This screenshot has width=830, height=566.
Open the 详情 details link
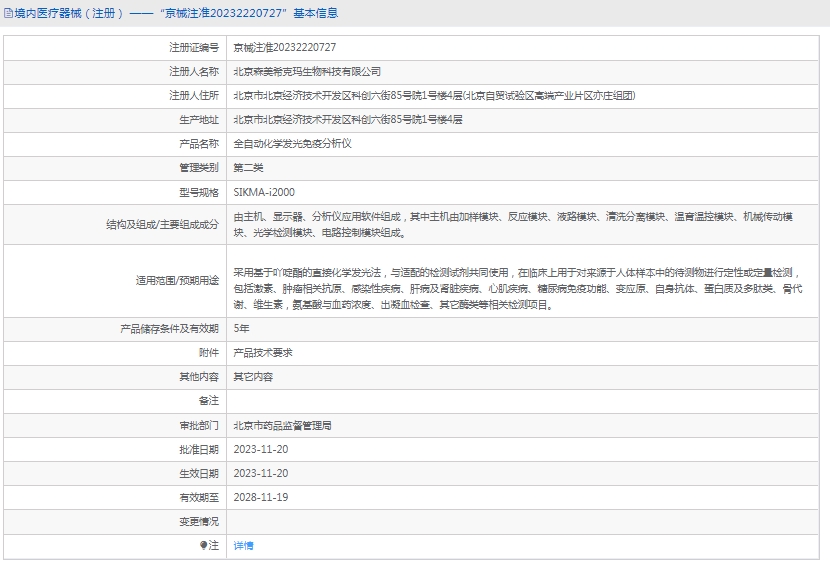coord(243,545)
